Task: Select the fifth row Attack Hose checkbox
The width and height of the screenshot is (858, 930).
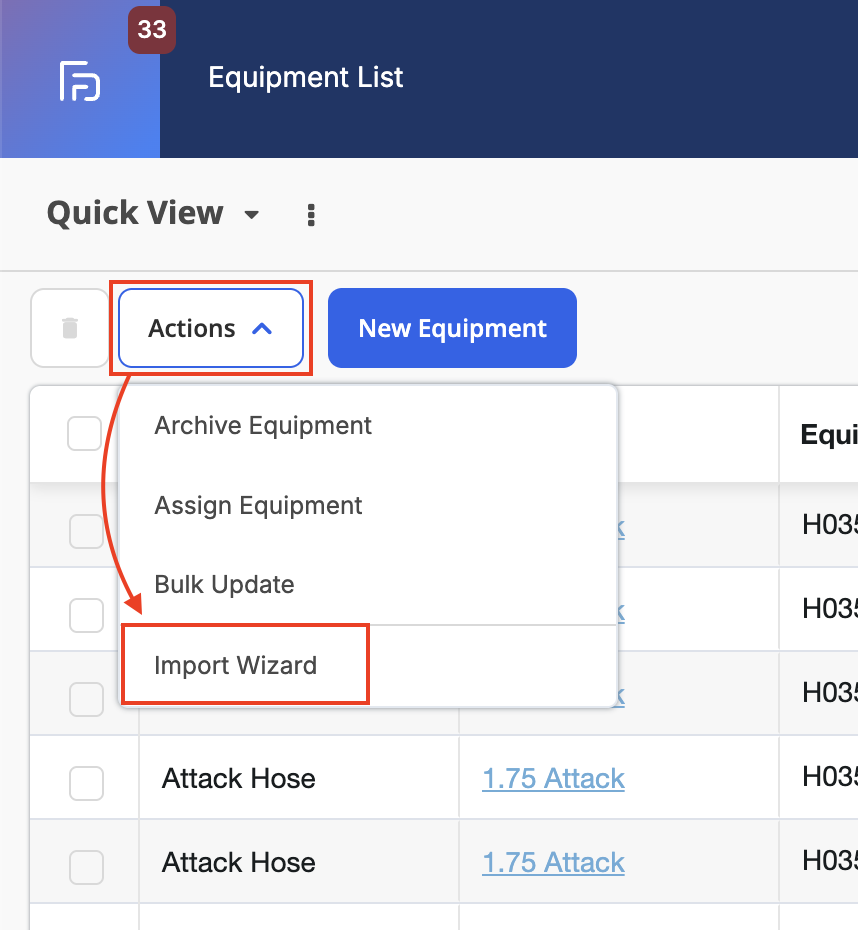Action: 87,868
